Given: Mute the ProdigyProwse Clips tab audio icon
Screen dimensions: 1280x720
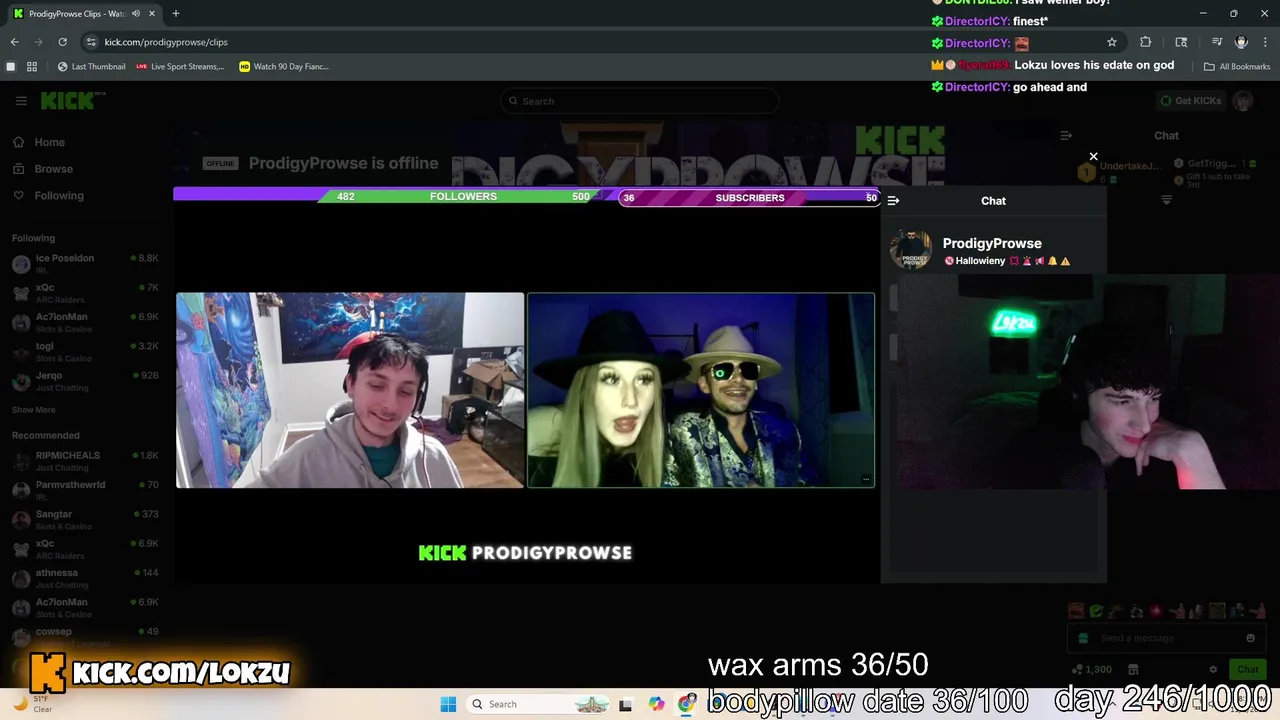Looking at the screenshot, I should pos(135,14).
